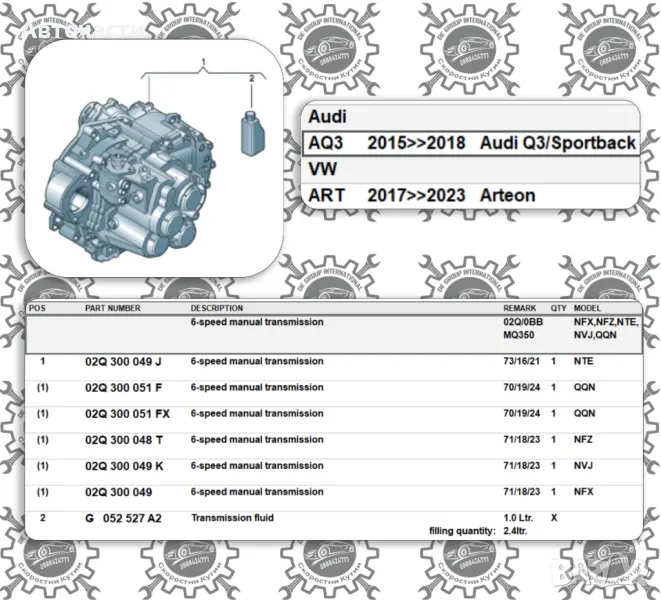Click the DESCRIPTION column header

[217, 308]
